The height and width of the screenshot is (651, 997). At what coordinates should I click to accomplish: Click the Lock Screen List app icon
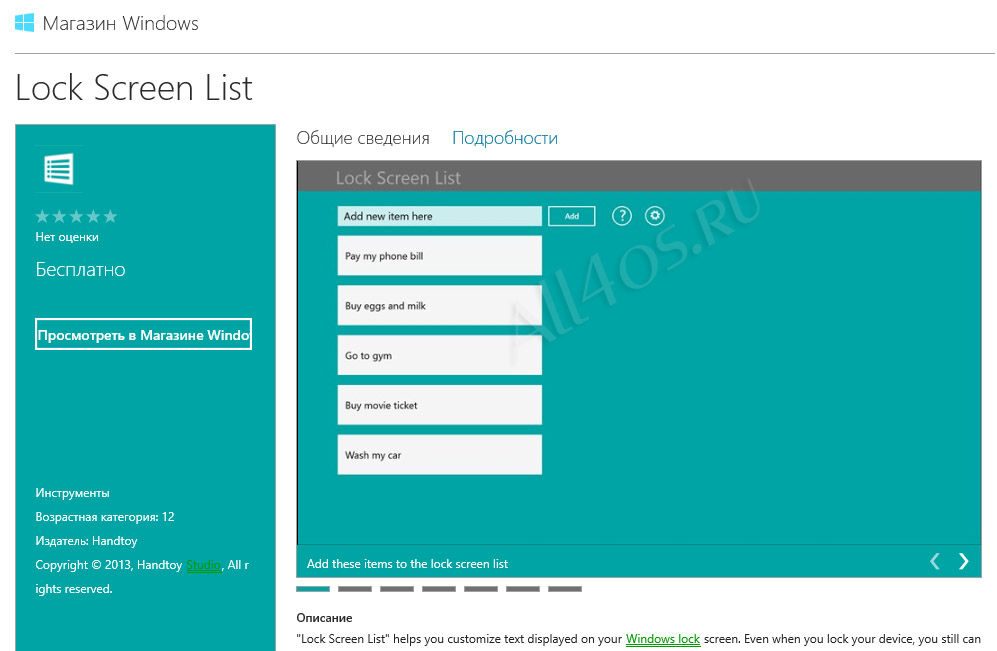(x=58, y=169)
